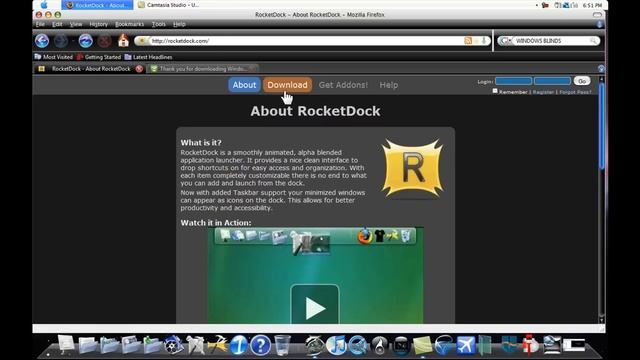Click the Stop loading button
The width and height of the screenshot is (640, 360).
coord(104,41)
